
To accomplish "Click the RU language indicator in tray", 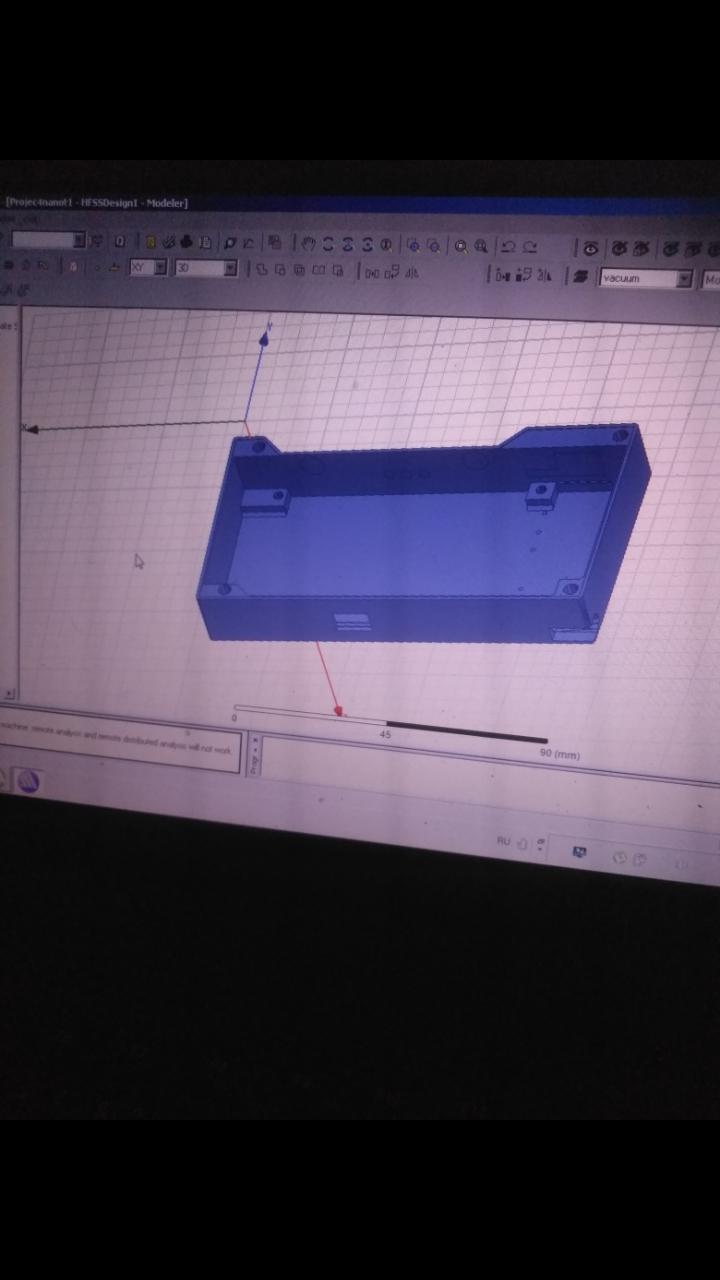I will (x=503, y=841).
